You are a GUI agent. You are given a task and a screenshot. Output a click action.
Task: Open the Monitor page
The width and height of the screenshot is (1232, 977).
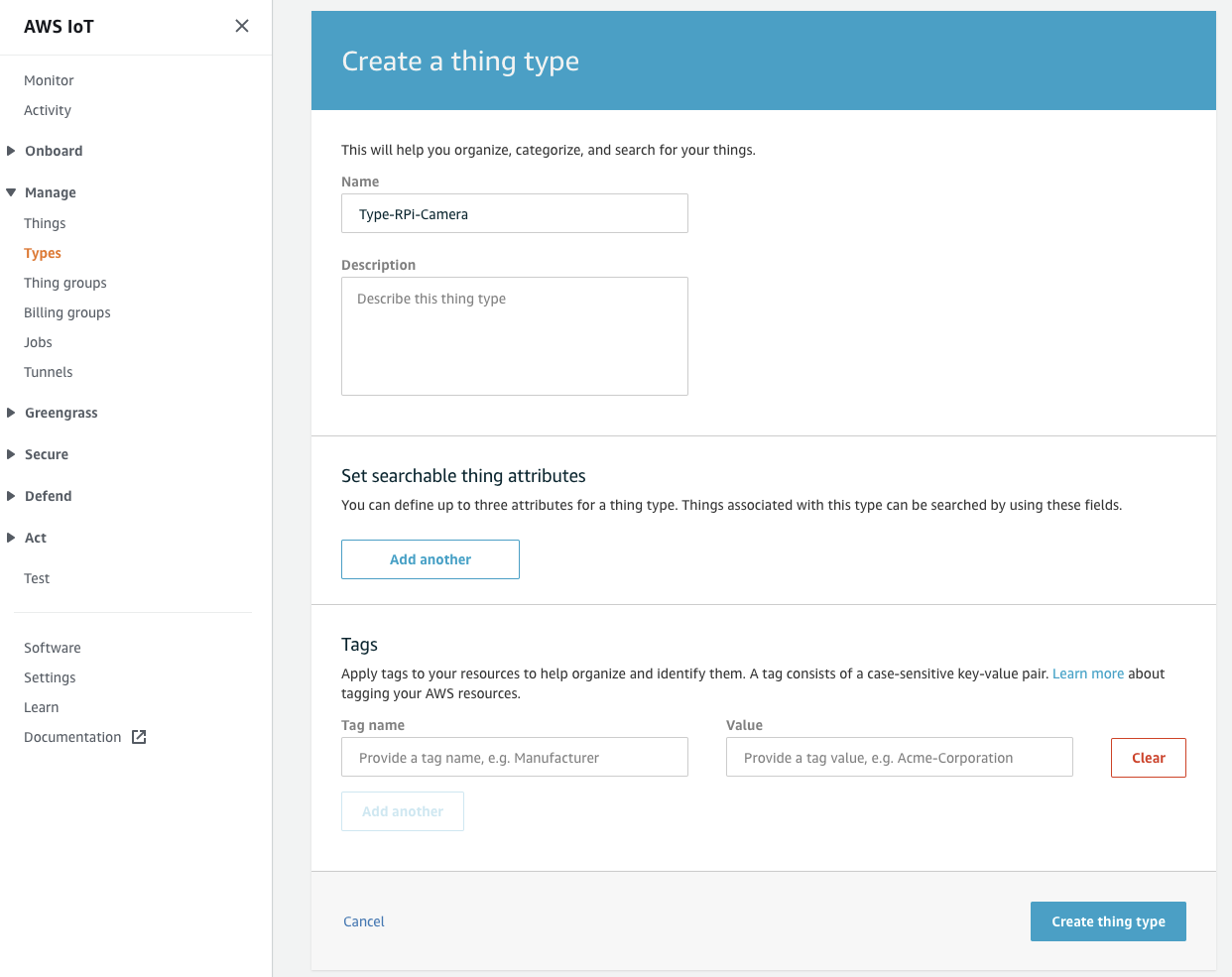49,80
